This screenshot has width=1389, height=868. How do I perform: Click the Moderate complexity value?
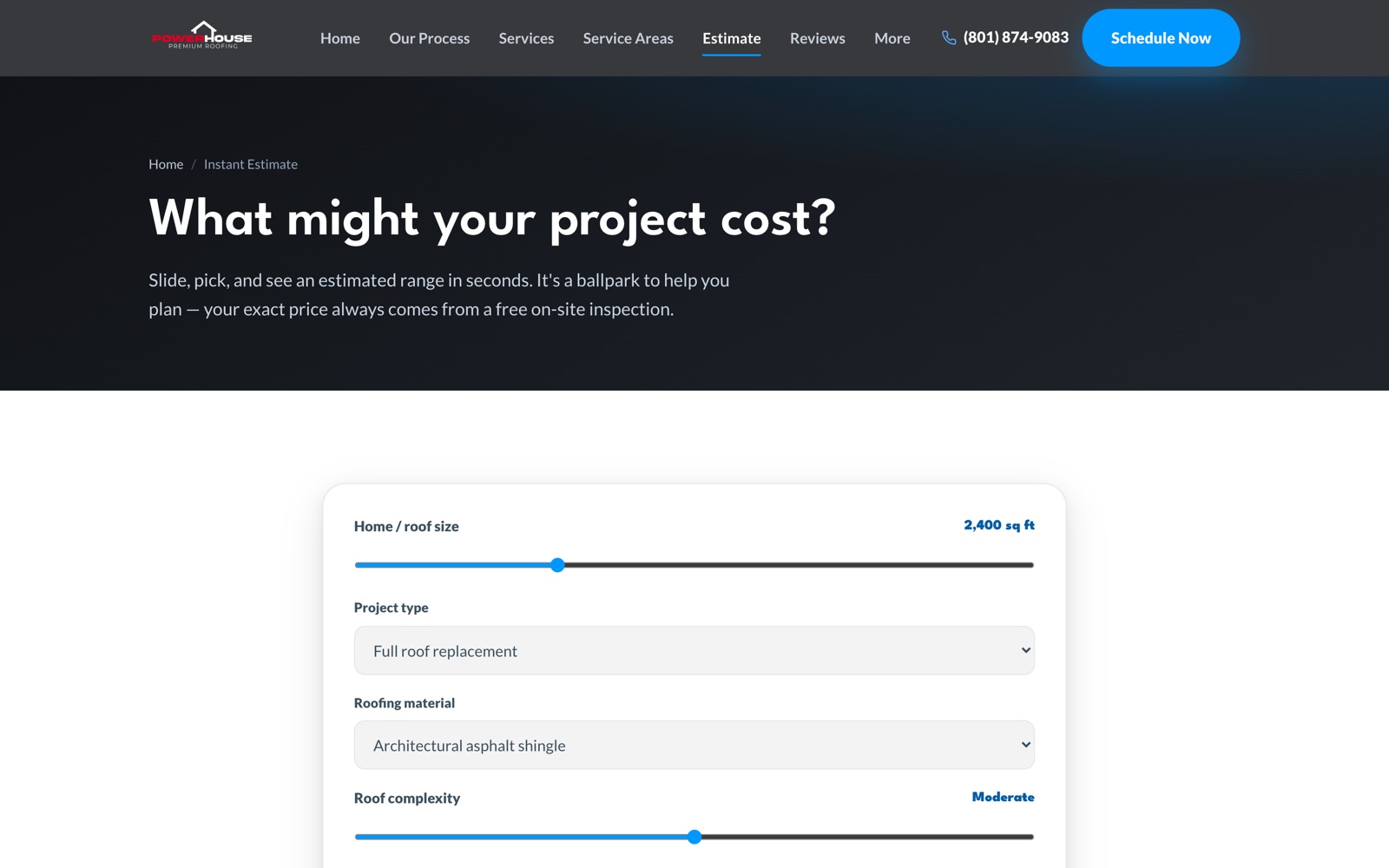(1004, 797)
